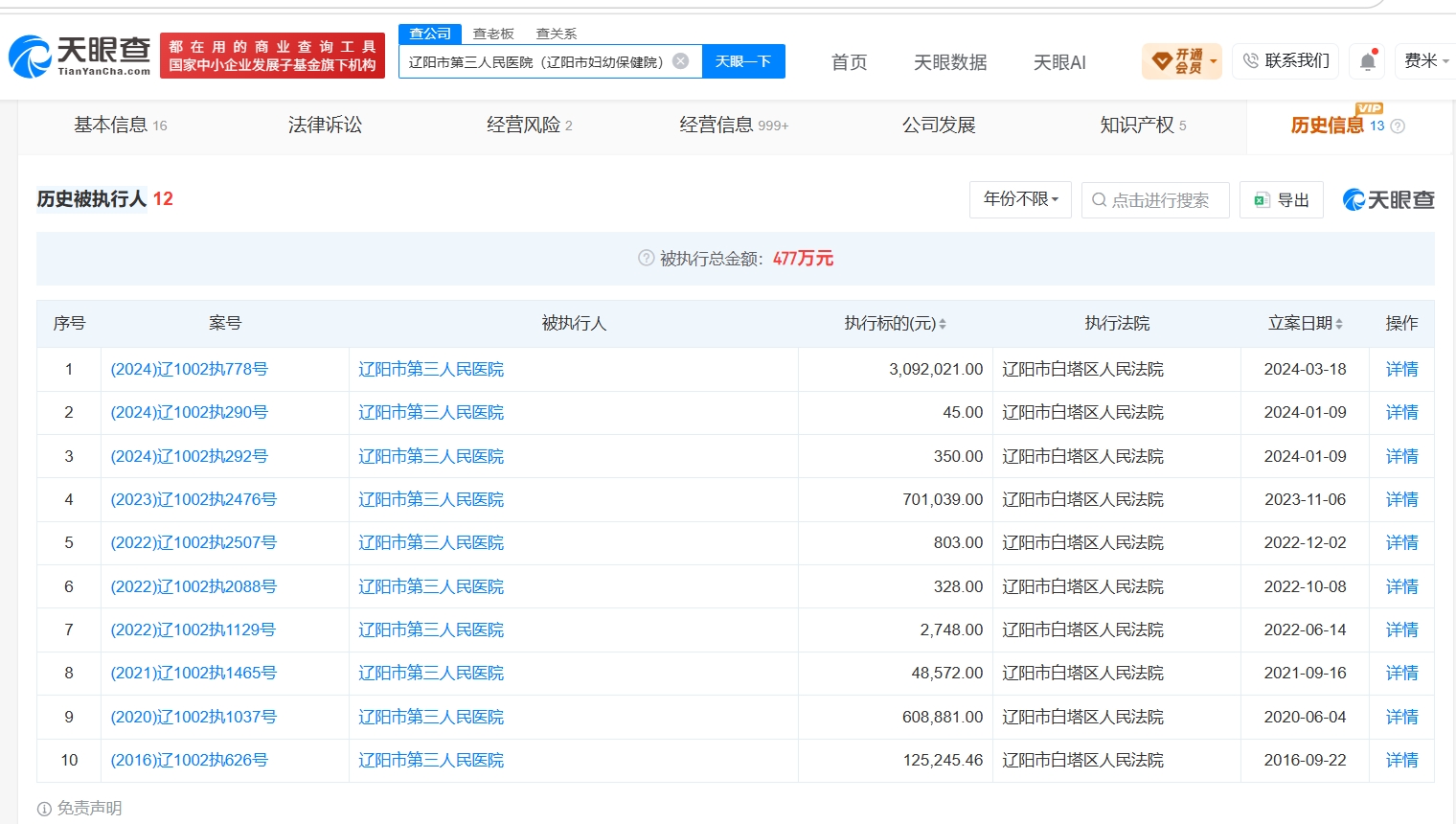View 详情 for case 执626号
This screenshot has height=824, width=1456.
tap(1401, 760)
